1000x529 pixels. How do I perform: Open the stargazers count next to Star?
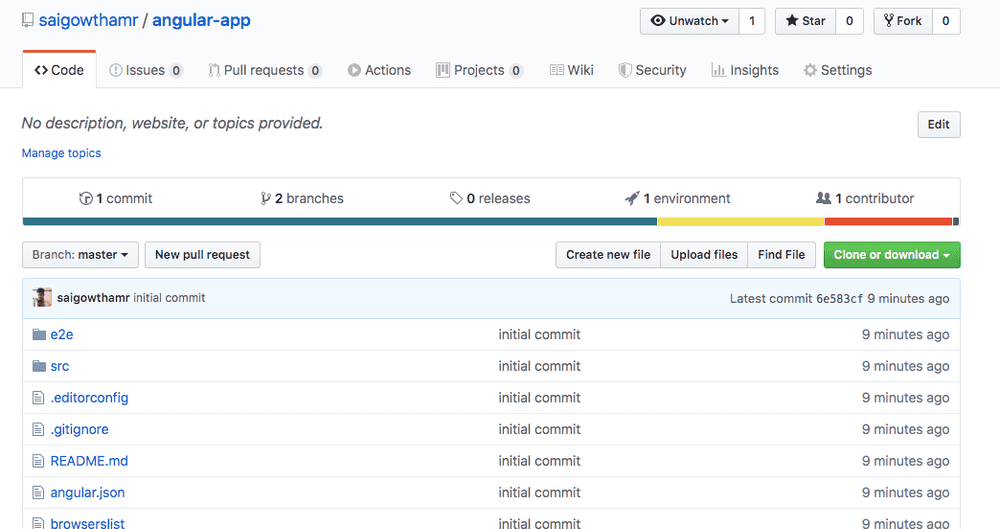(x=849, y=21)
